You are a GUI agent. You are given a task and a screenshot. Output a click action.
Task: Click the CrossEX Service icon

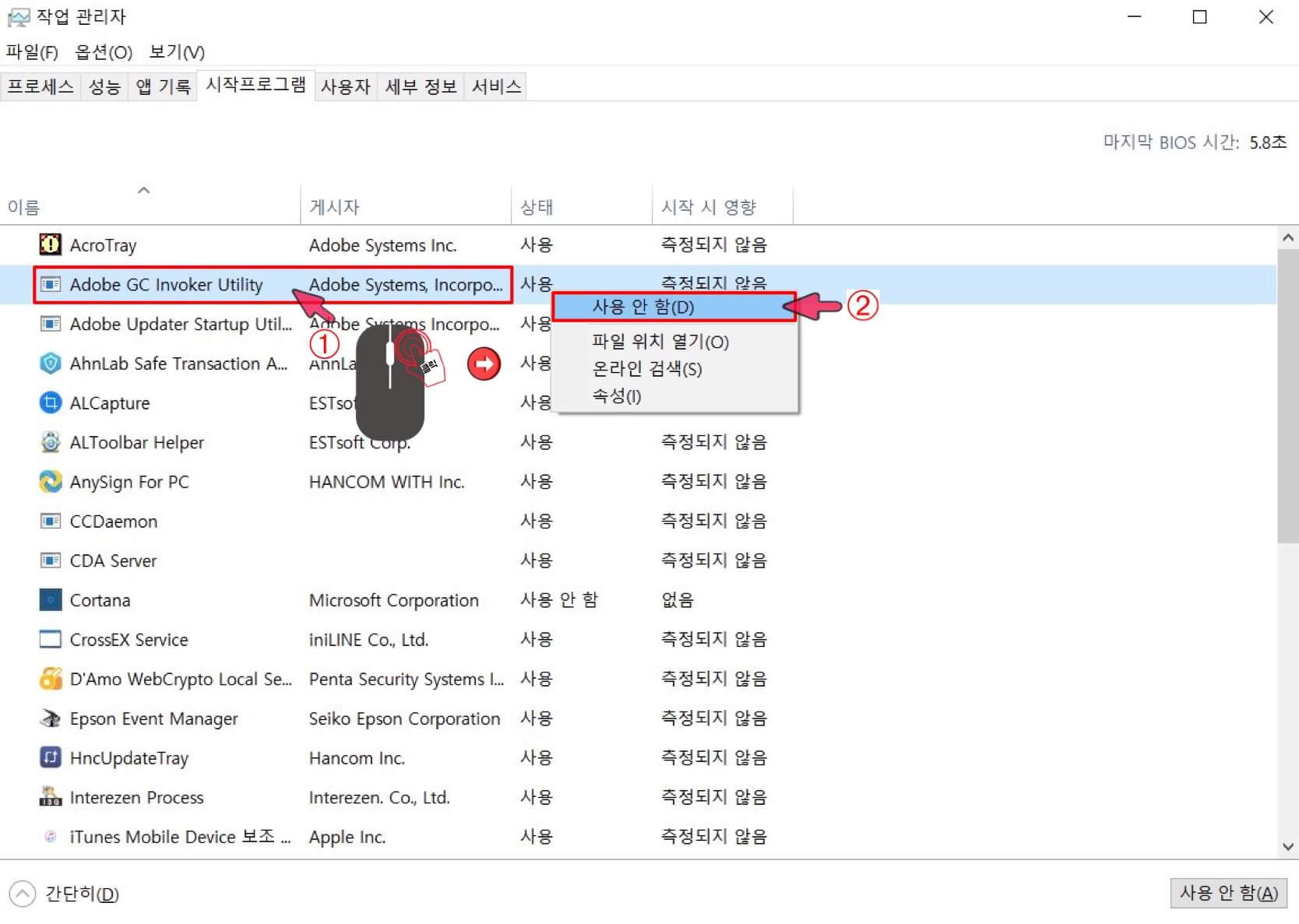(50, 639)
